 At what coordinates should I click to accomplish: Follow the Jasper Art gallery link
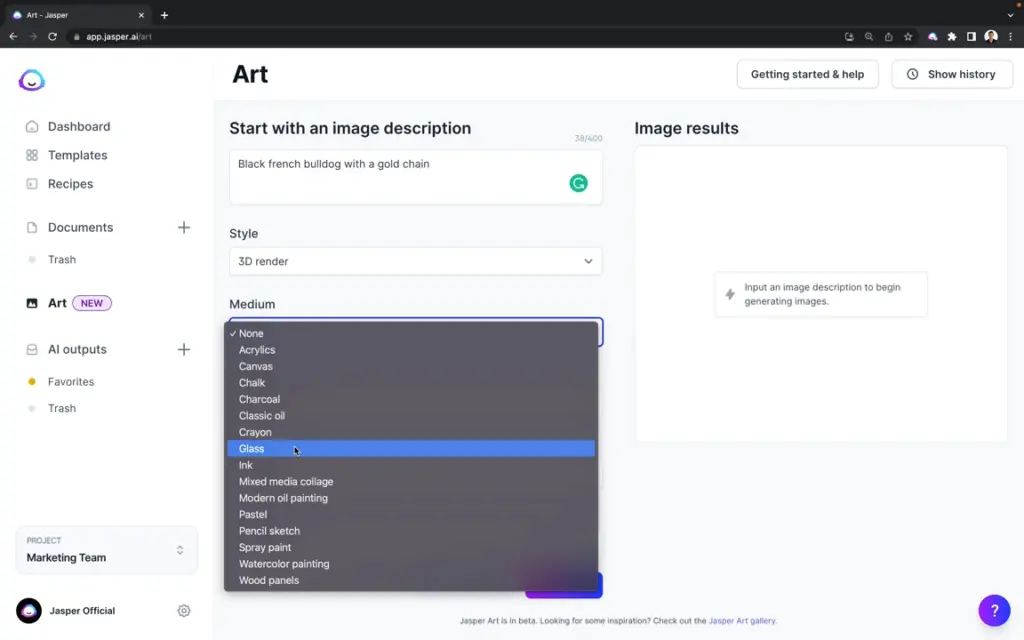point(741,621)
